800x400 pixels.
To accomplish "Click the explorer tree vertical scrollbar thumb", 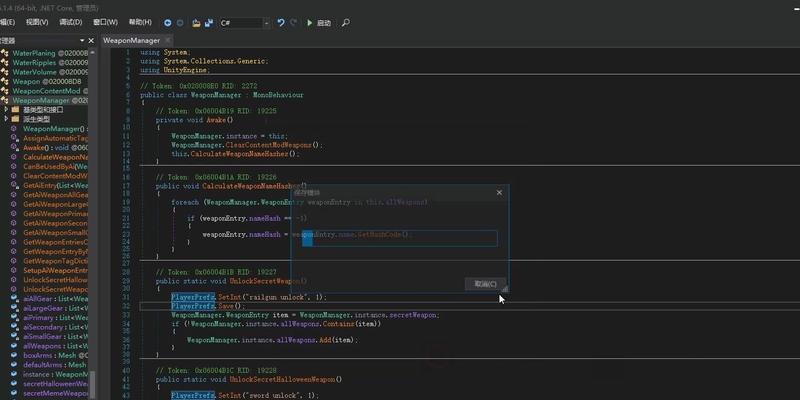I will coord(92,384).
